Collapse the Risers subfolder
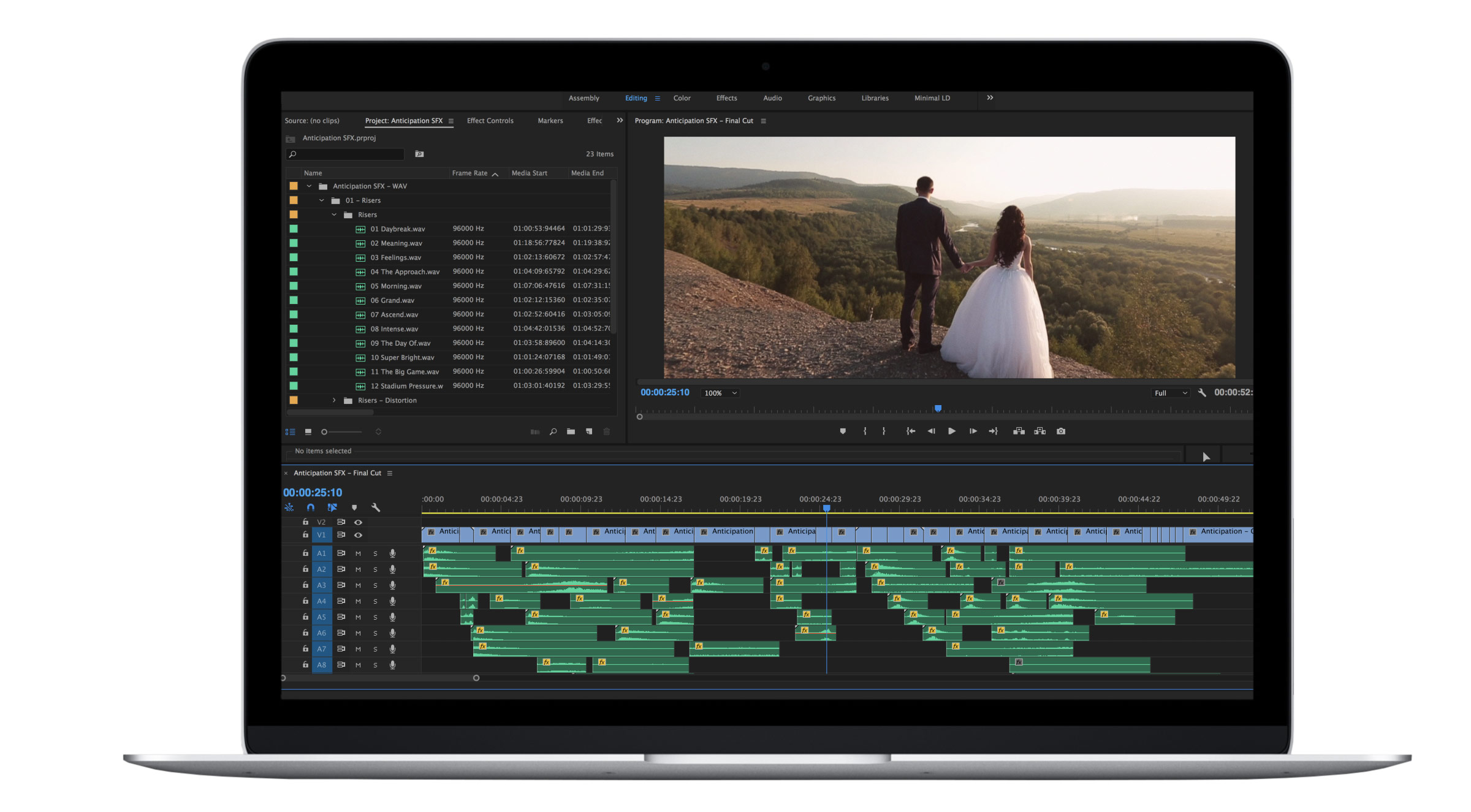 (334, 215)
